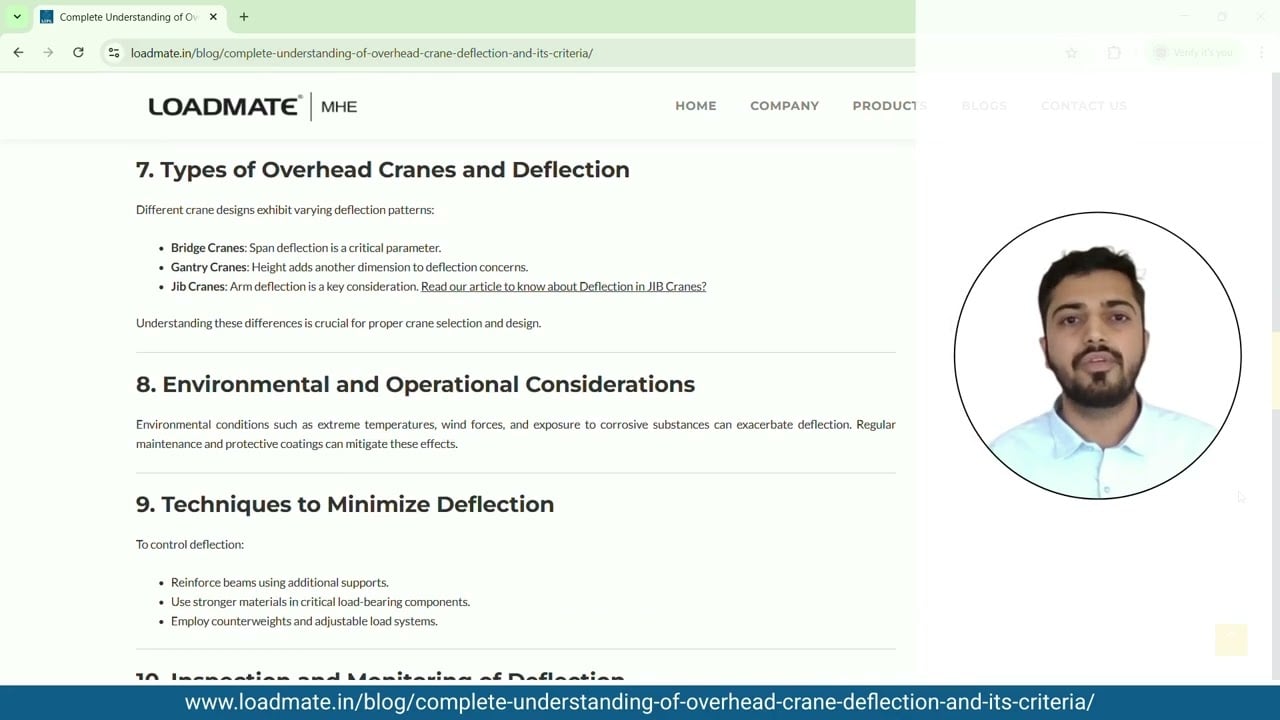Click the Verify it's you profile button
The width and height of the screenshot is (1280, 720).
click(1193, 53)
